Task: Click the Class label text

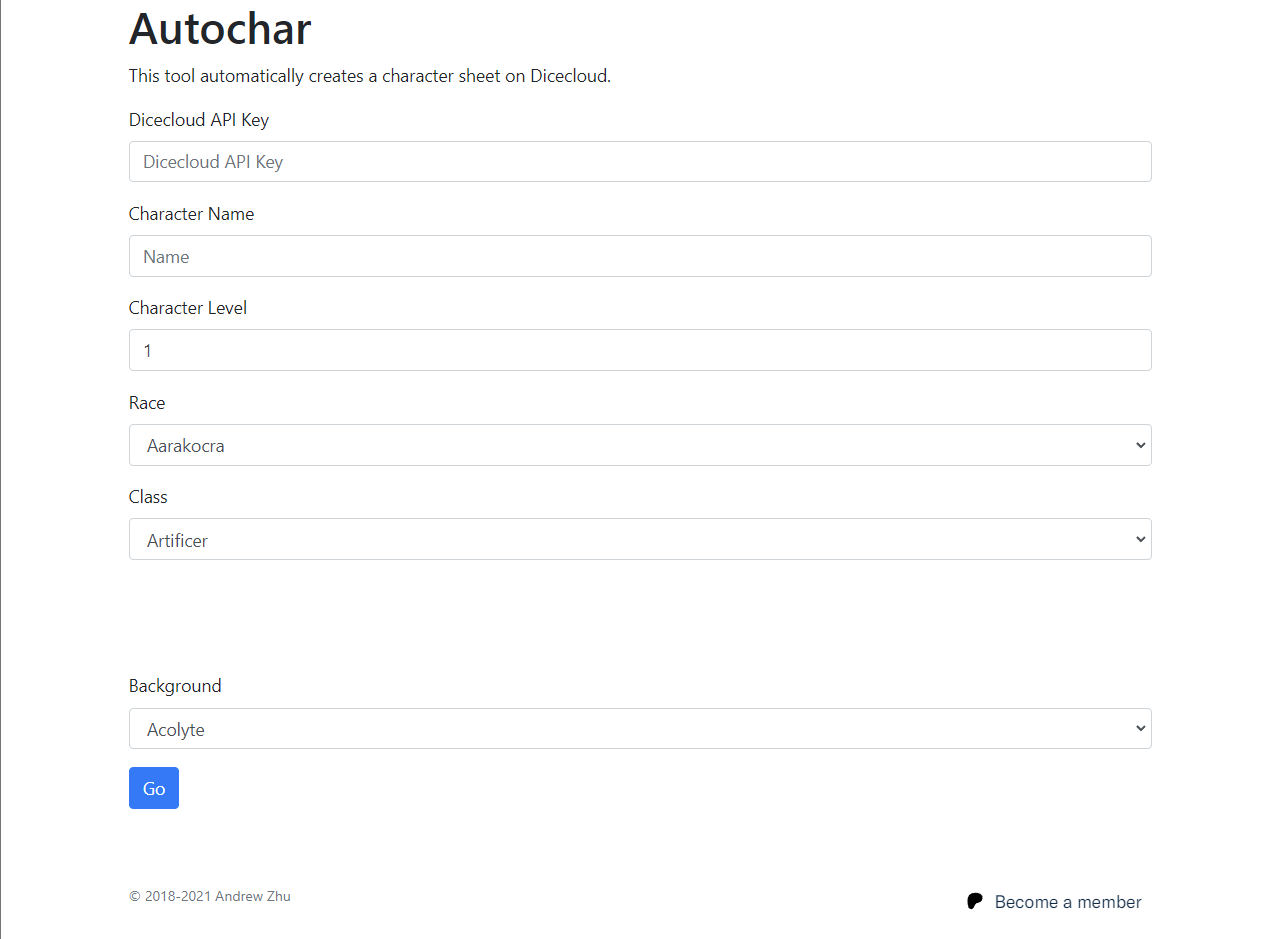Action: (x=148, y=497)
